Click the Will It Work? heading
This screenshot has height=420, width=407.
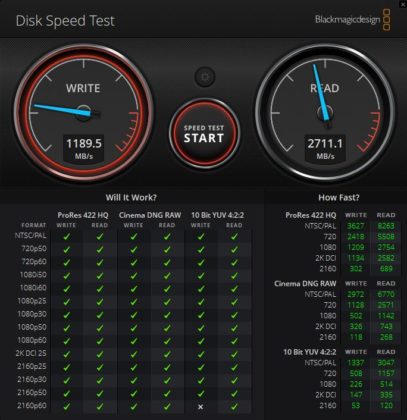[x=131, y=198]
